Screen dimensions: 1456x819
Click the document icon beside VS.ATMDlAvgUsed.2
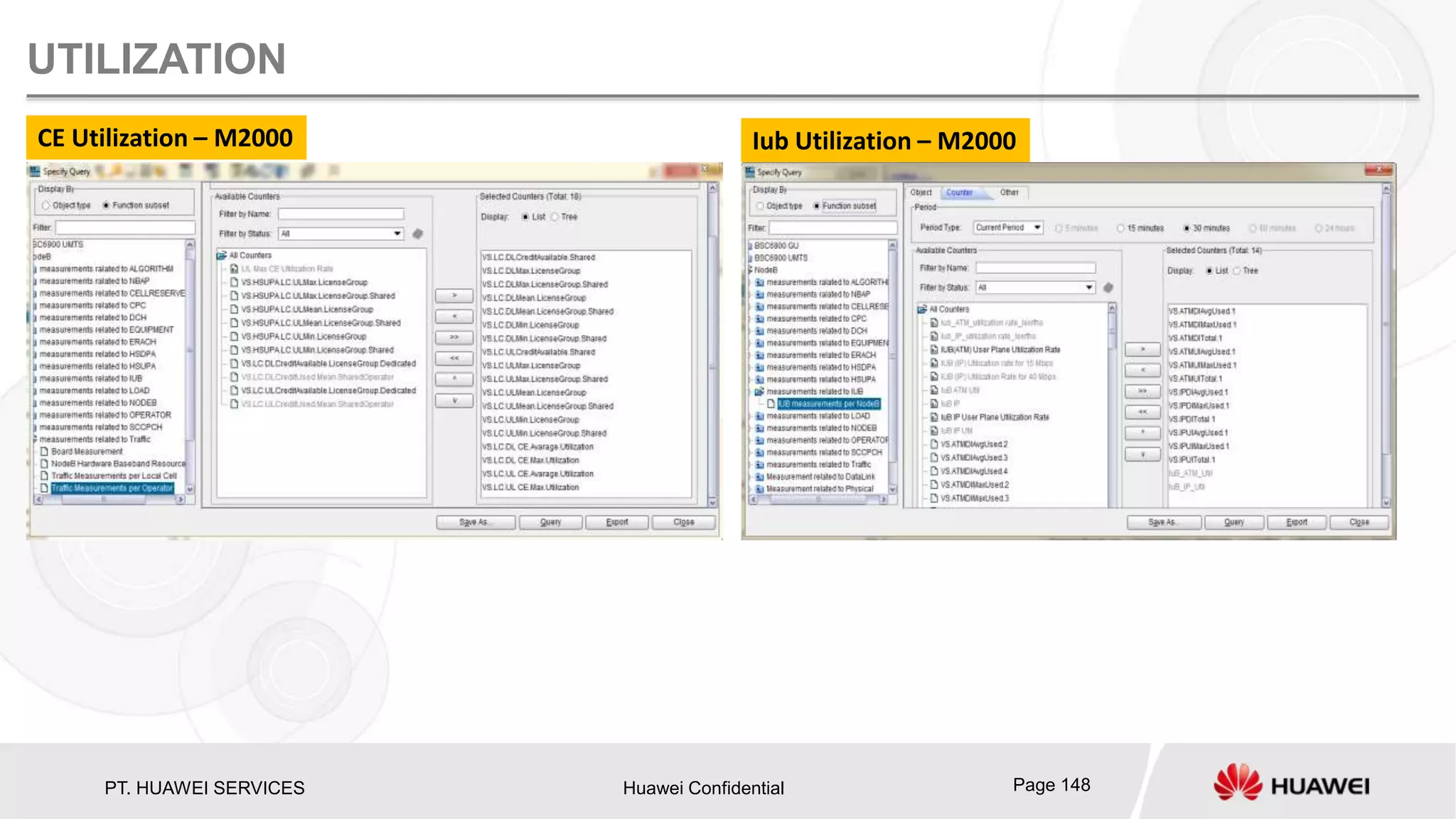tap(935, 444)
